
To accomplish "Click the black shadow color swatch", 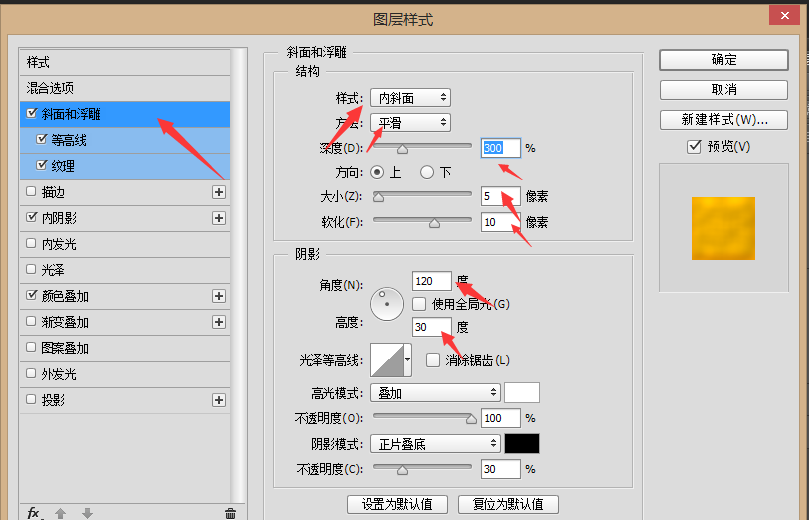I will [x=522, y=444].
